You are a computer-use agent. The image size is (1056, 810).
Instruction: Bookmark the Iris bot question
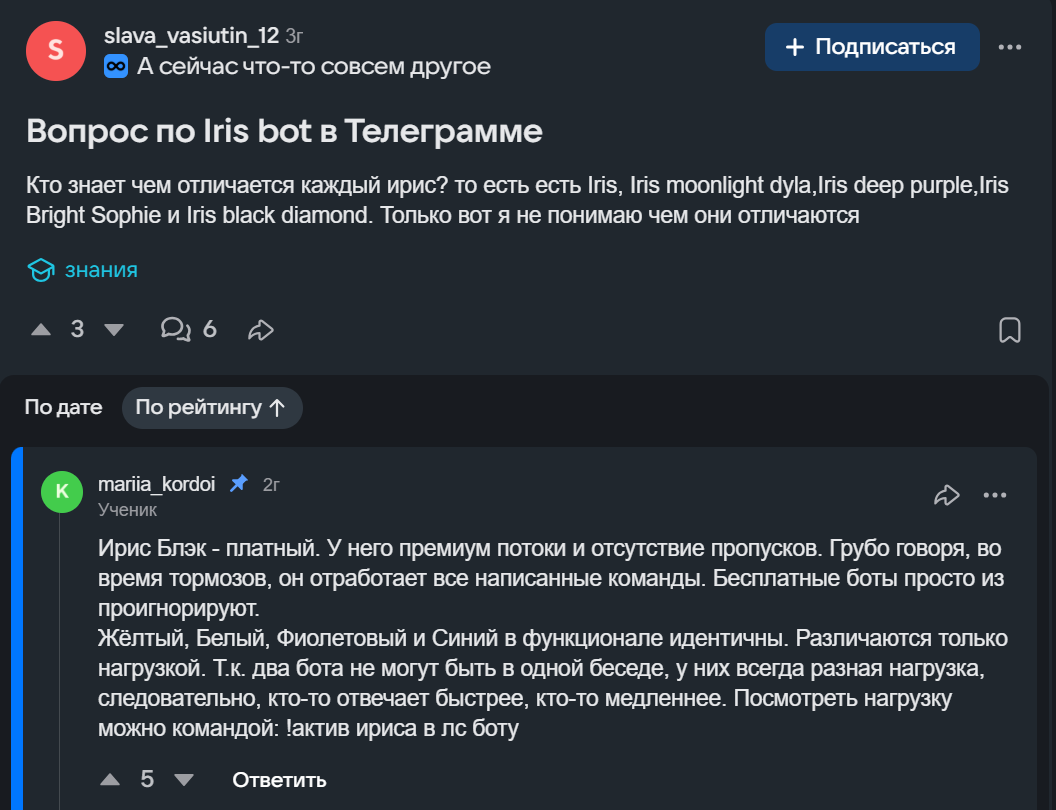(x=1010, y=330)
